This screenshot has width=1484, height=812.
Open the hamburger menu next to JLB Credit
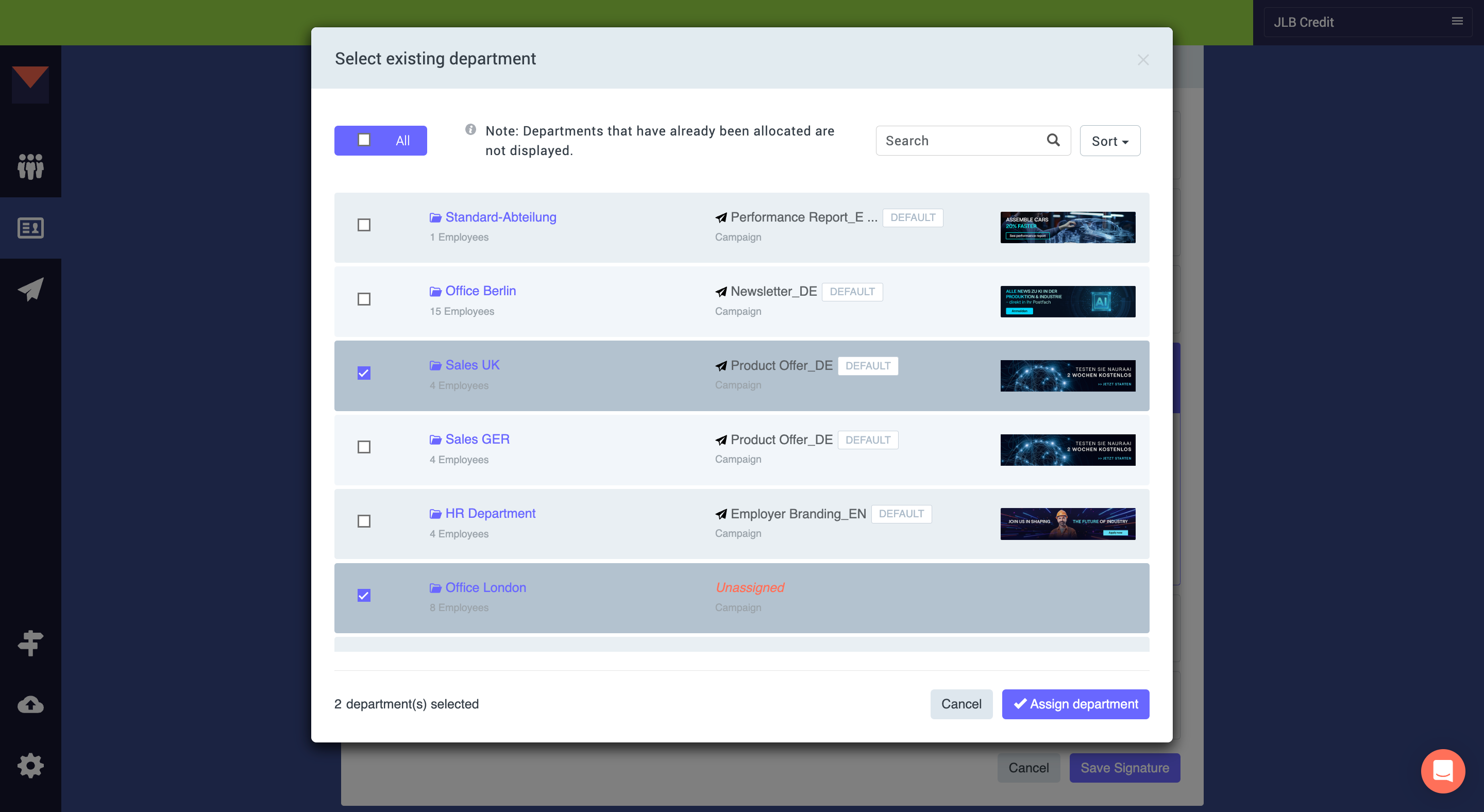(1458, 21)
